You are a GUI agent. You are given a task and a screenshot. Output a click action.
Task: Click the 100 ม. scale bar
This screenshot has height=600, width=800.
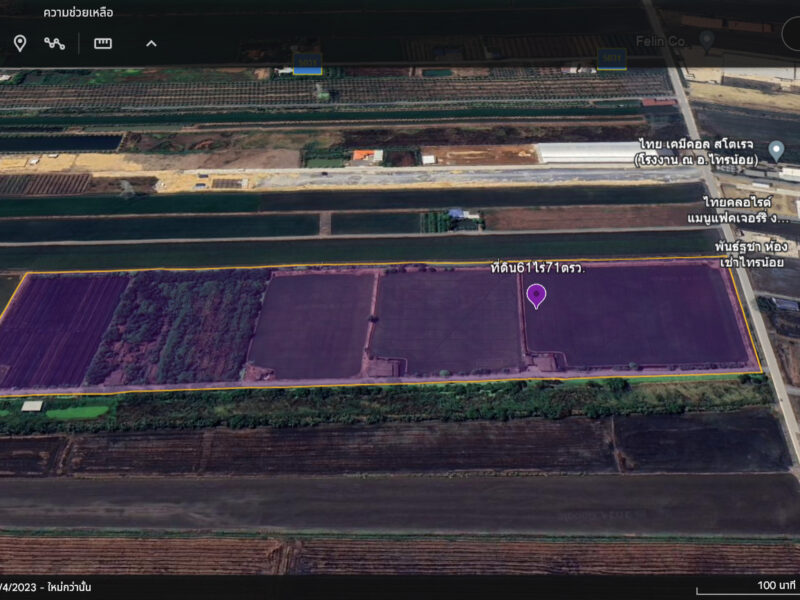748,587
